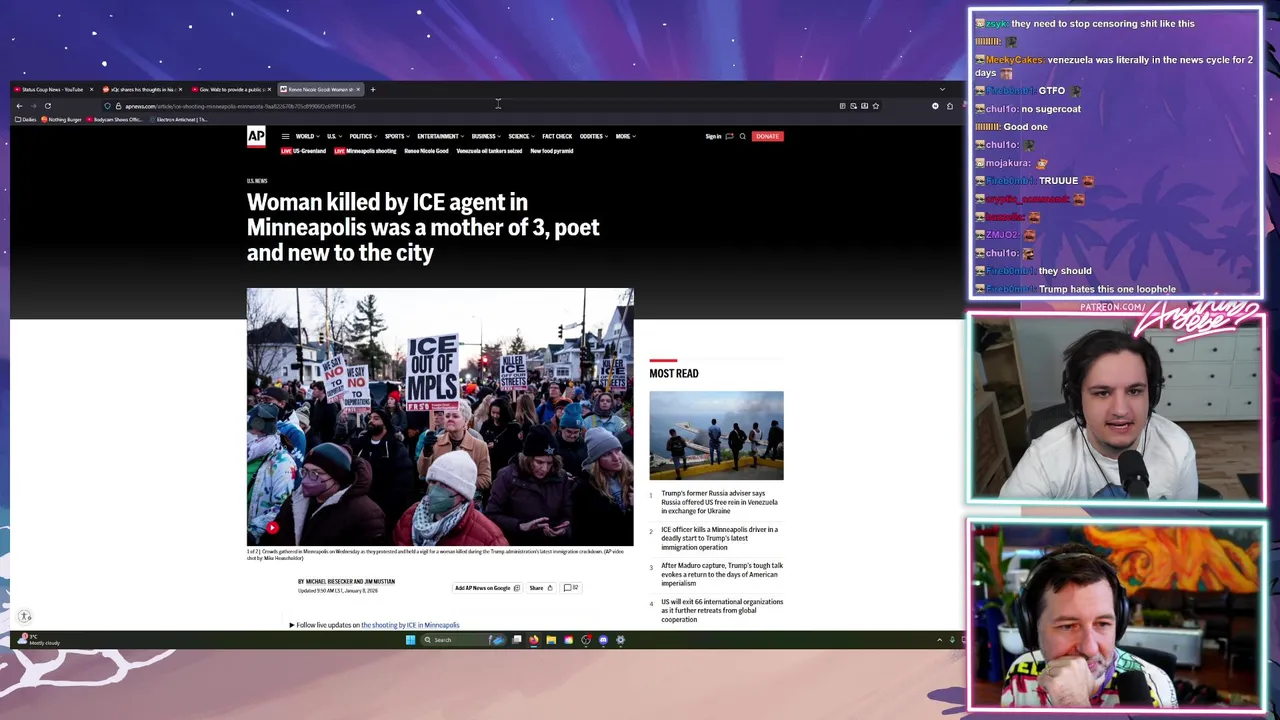Screen dimensions: 1280x720
Task: Expand the ODDITIES navigation dropdown
Action: (x=594, y=136)
